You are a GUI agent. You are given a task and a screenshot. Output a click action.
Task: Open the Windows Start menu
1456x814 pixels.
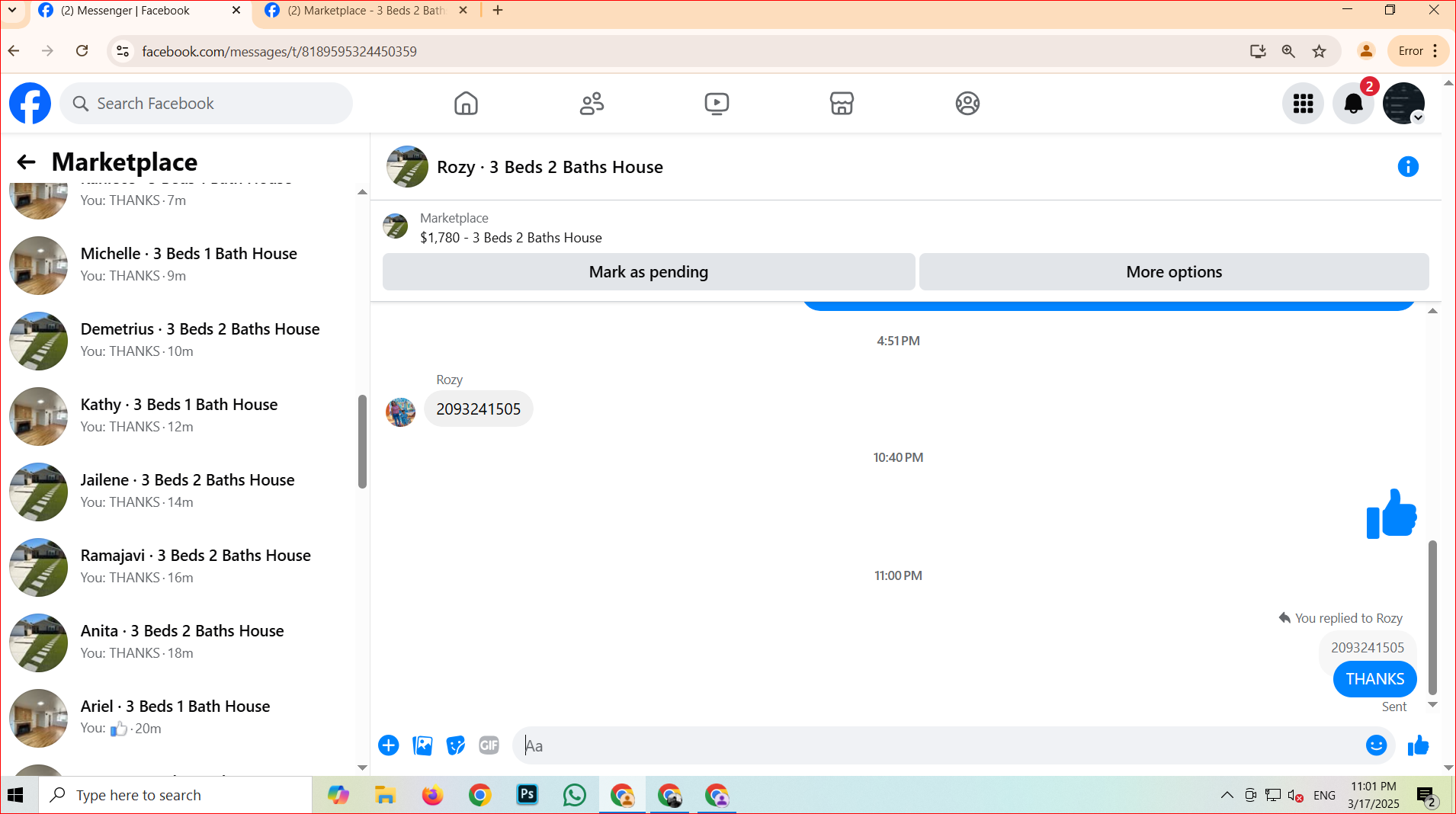(16, 795)
